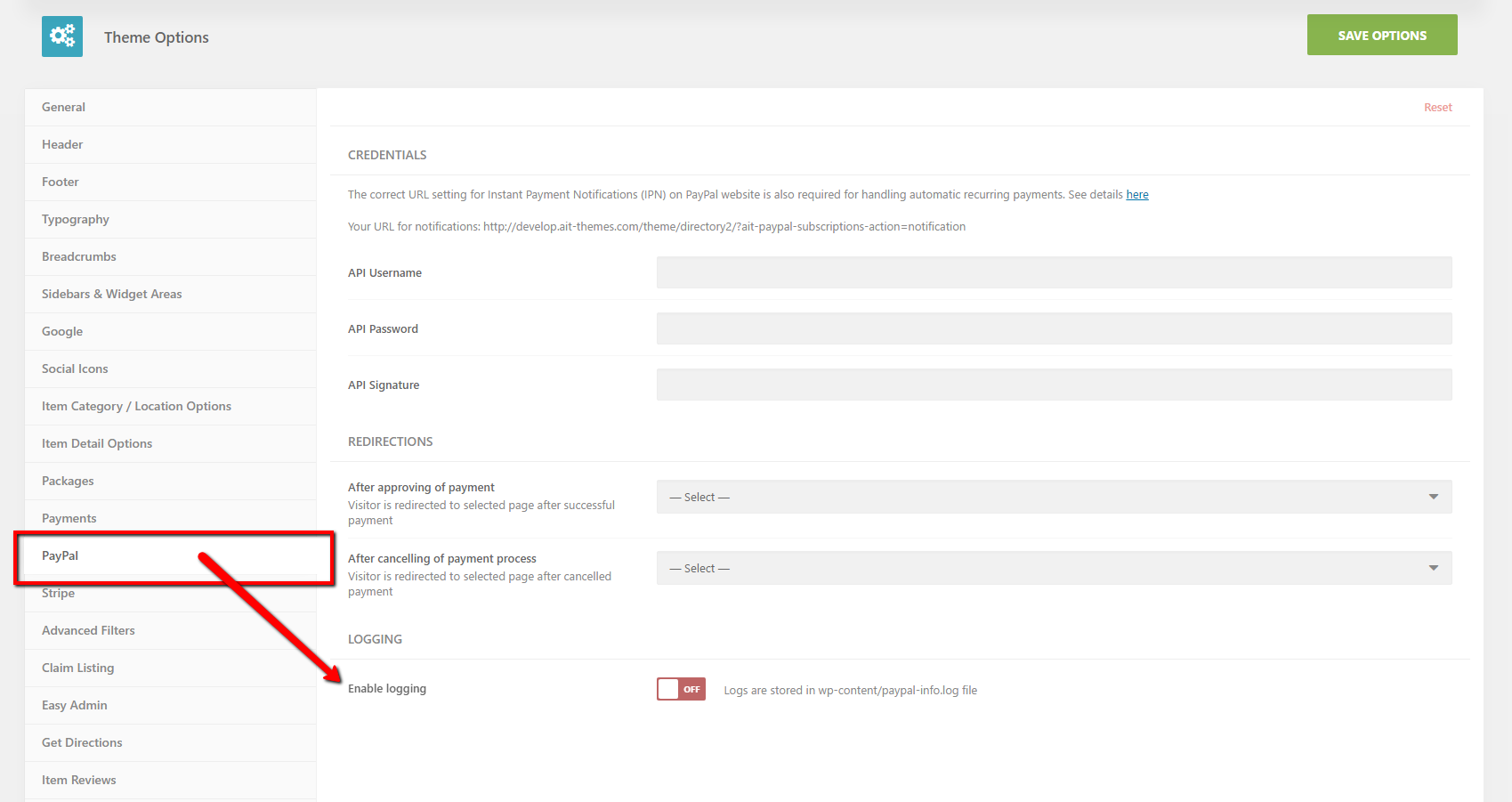Image resolution: width=1512 pixels, height=802 pixels.
Task: Click the API Signature label
Action: [x=384, y=385]
